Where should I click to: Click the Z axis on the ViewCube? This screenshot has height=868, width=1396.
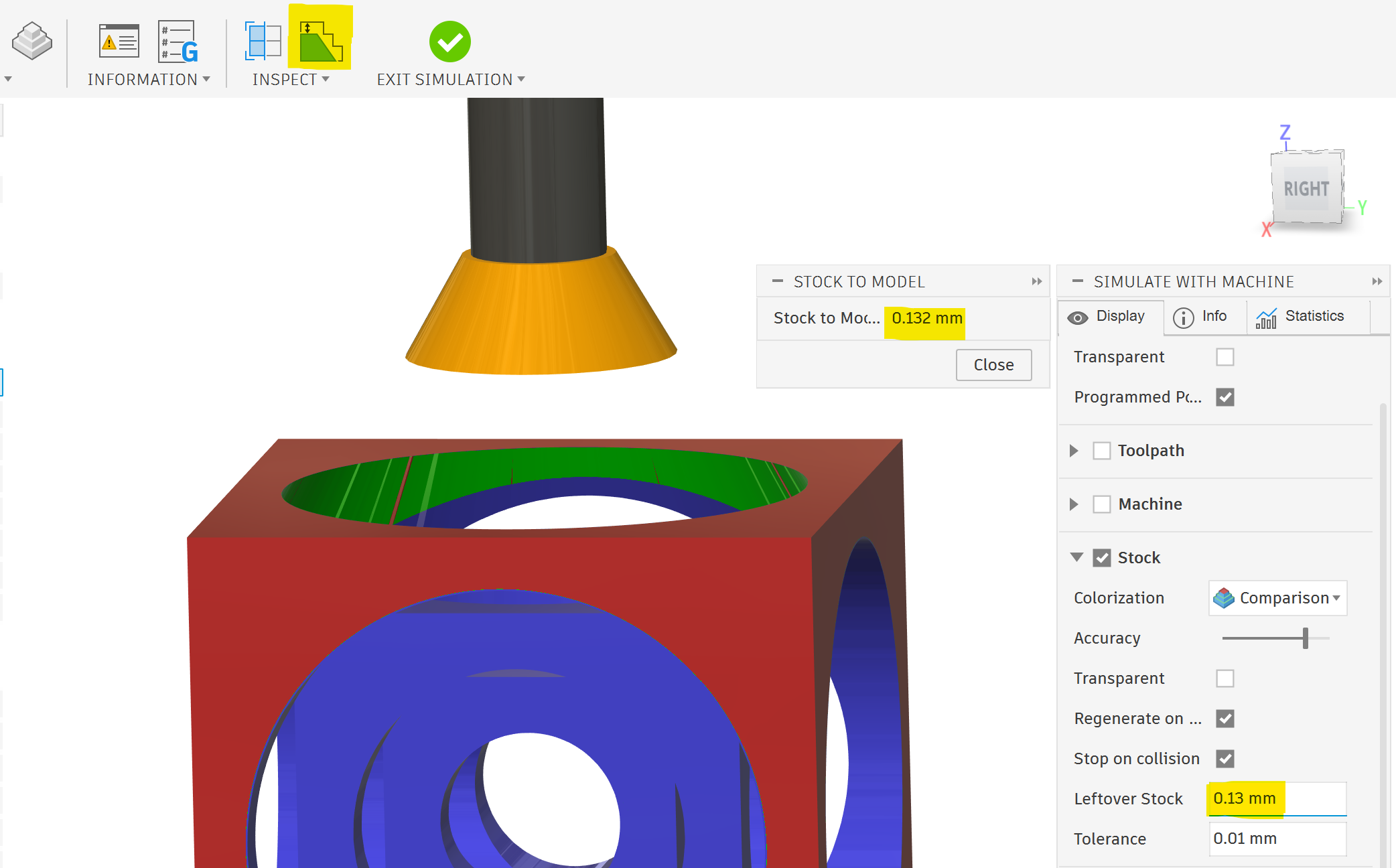point(1285,132)
